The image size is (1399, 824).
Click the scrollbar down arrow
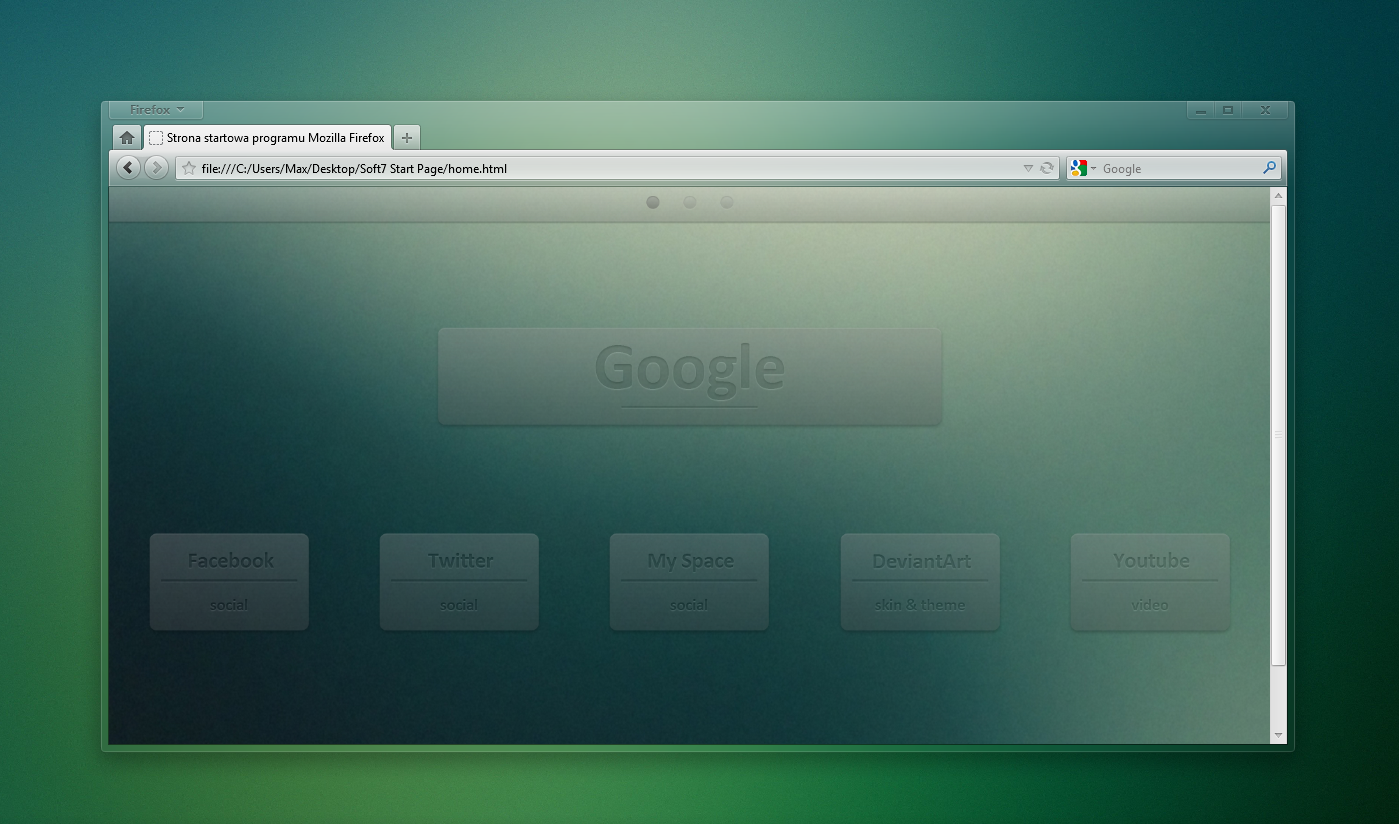1278,735
